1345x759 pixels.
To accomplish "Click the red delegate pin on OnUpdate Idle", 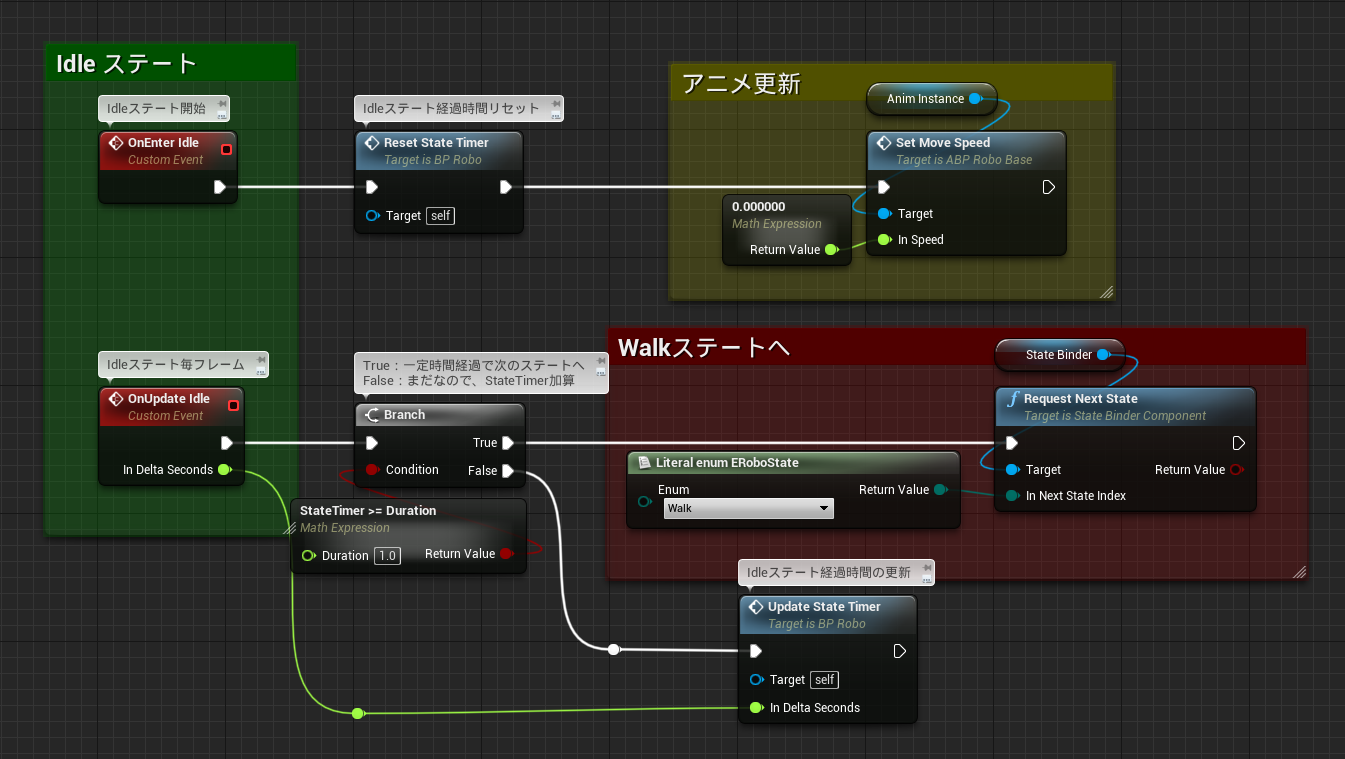I will pos(233,406).
